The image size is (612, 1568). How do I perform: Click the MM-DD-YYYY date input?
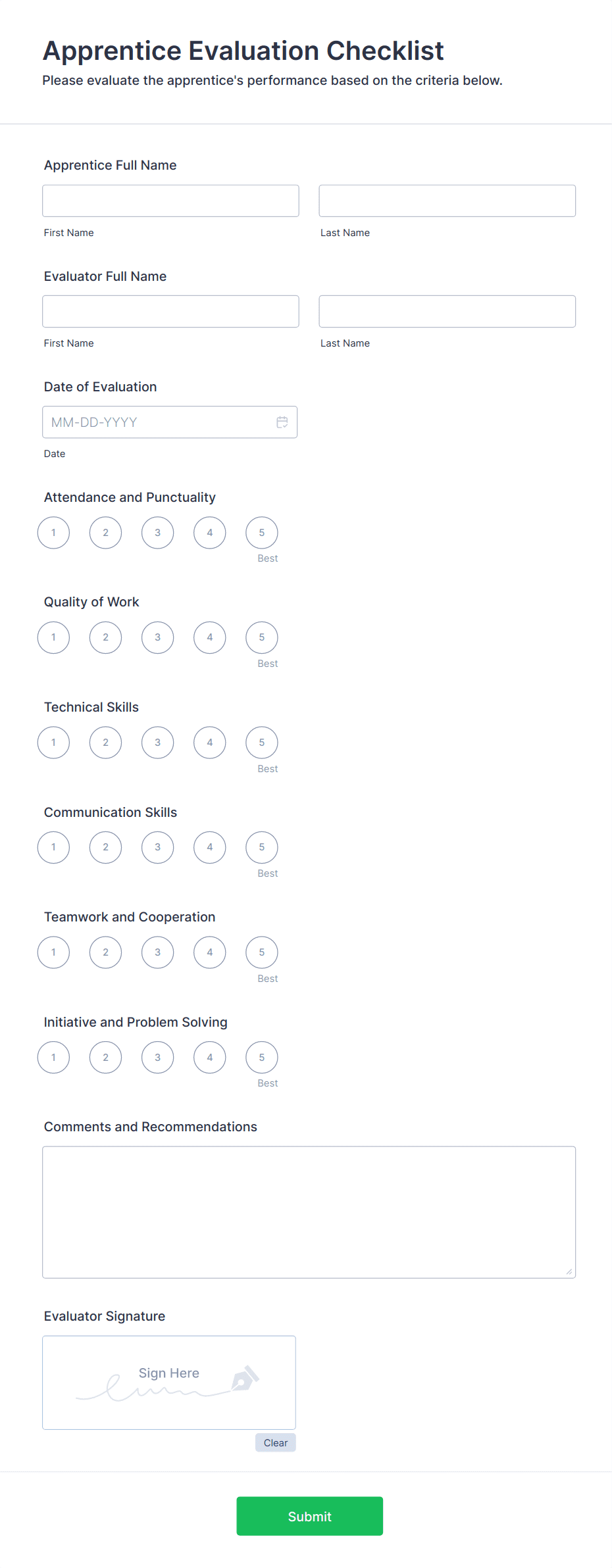(158, 422)
